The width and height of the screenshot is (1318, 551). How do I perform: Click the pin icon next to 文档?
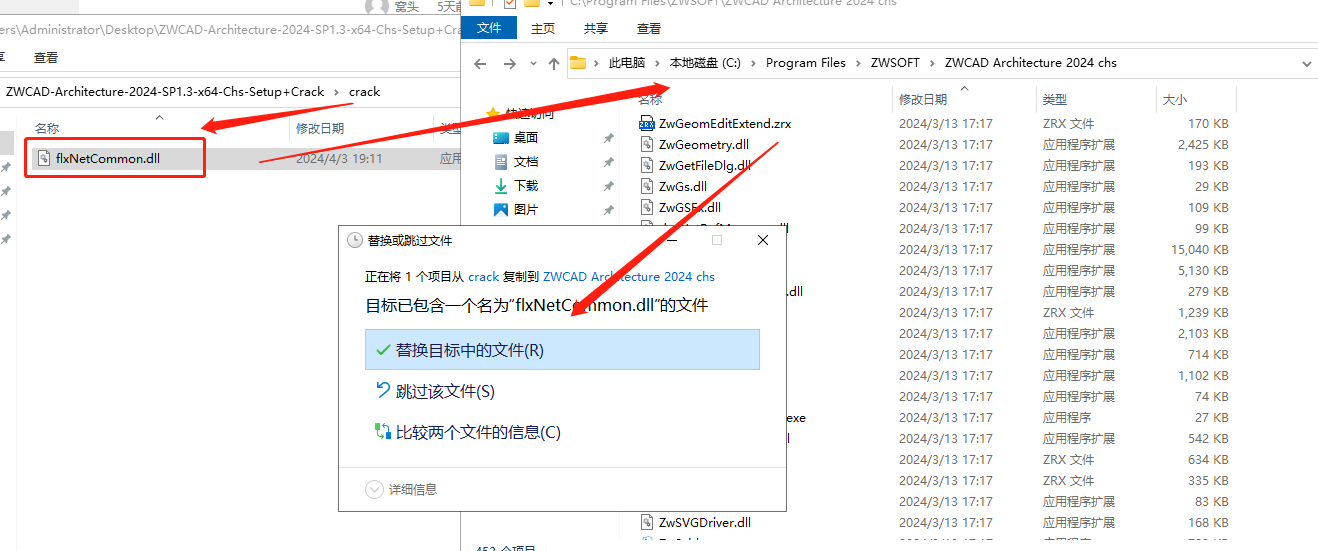tap(608, 162)
